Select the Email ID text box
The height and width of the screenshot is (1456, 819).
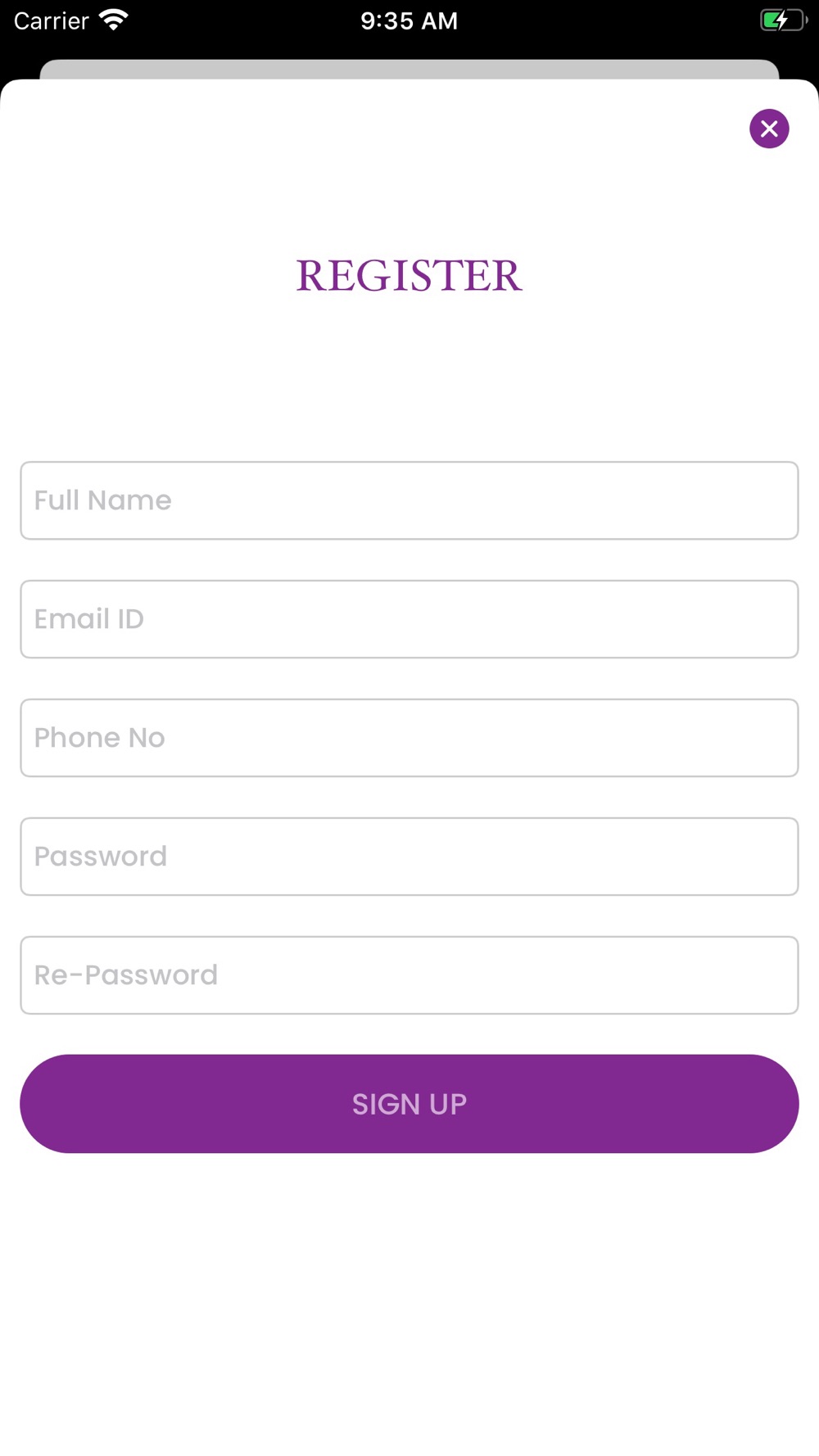409,619
